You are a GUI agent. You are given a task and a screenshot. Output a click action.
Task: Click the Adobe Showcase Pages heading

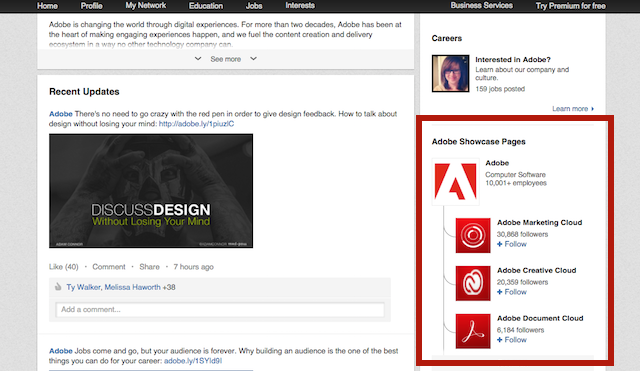point(478,142)
